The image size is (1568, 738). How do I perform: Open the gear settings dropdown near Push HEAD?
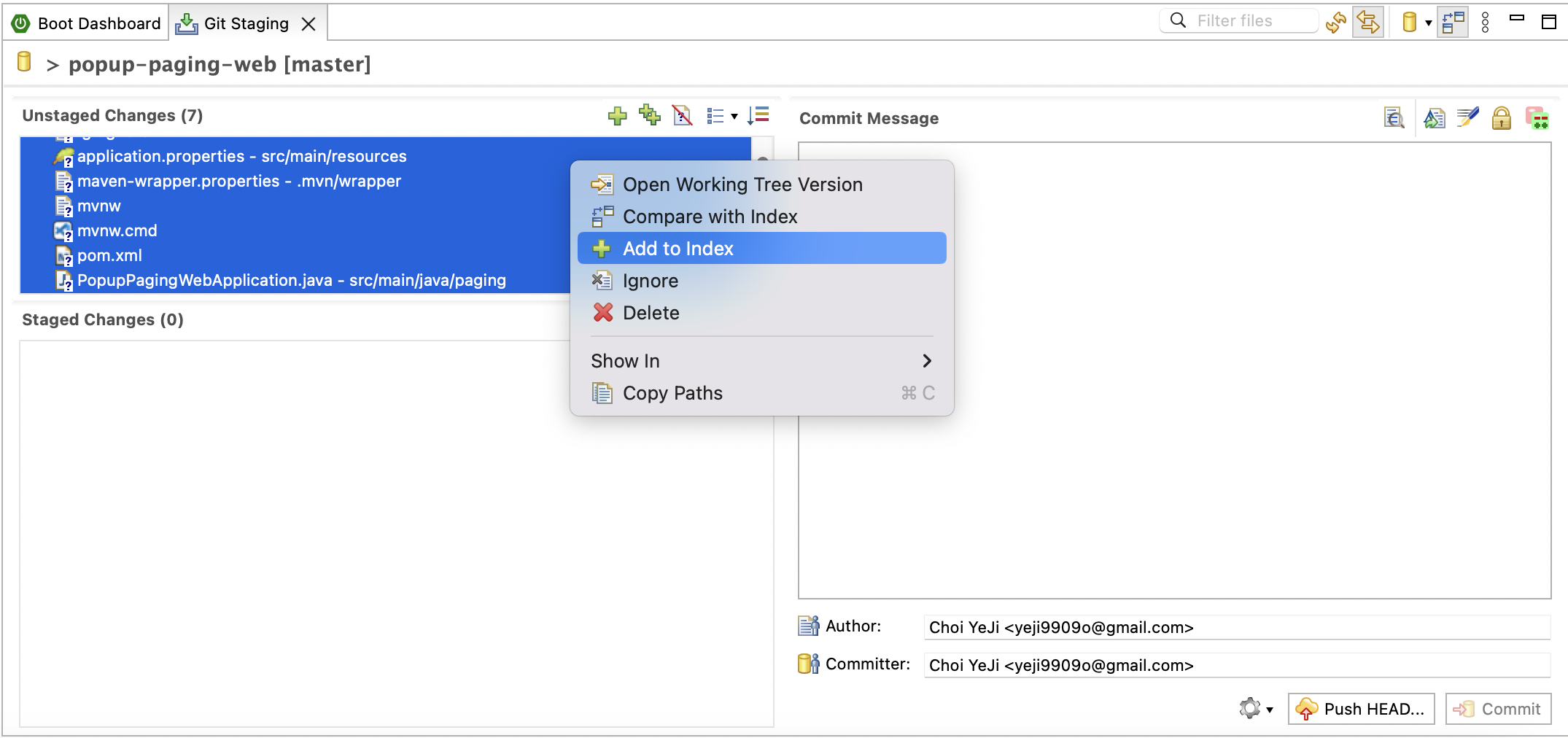pyautogui.click(x=1256, y=708)
